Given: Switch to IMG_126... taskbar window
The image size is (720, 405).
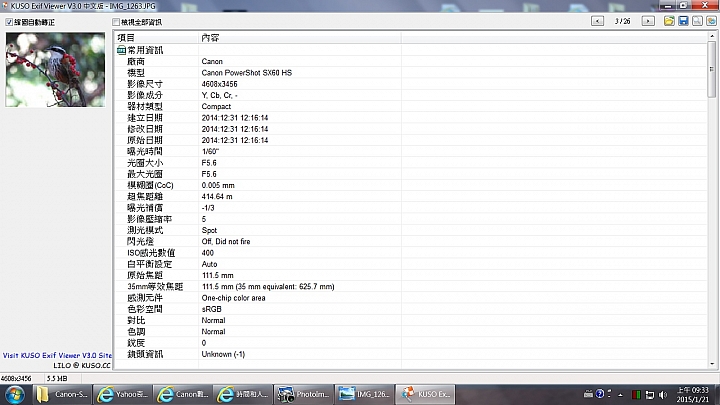Looking at the screenshot, I should point(364,394).
